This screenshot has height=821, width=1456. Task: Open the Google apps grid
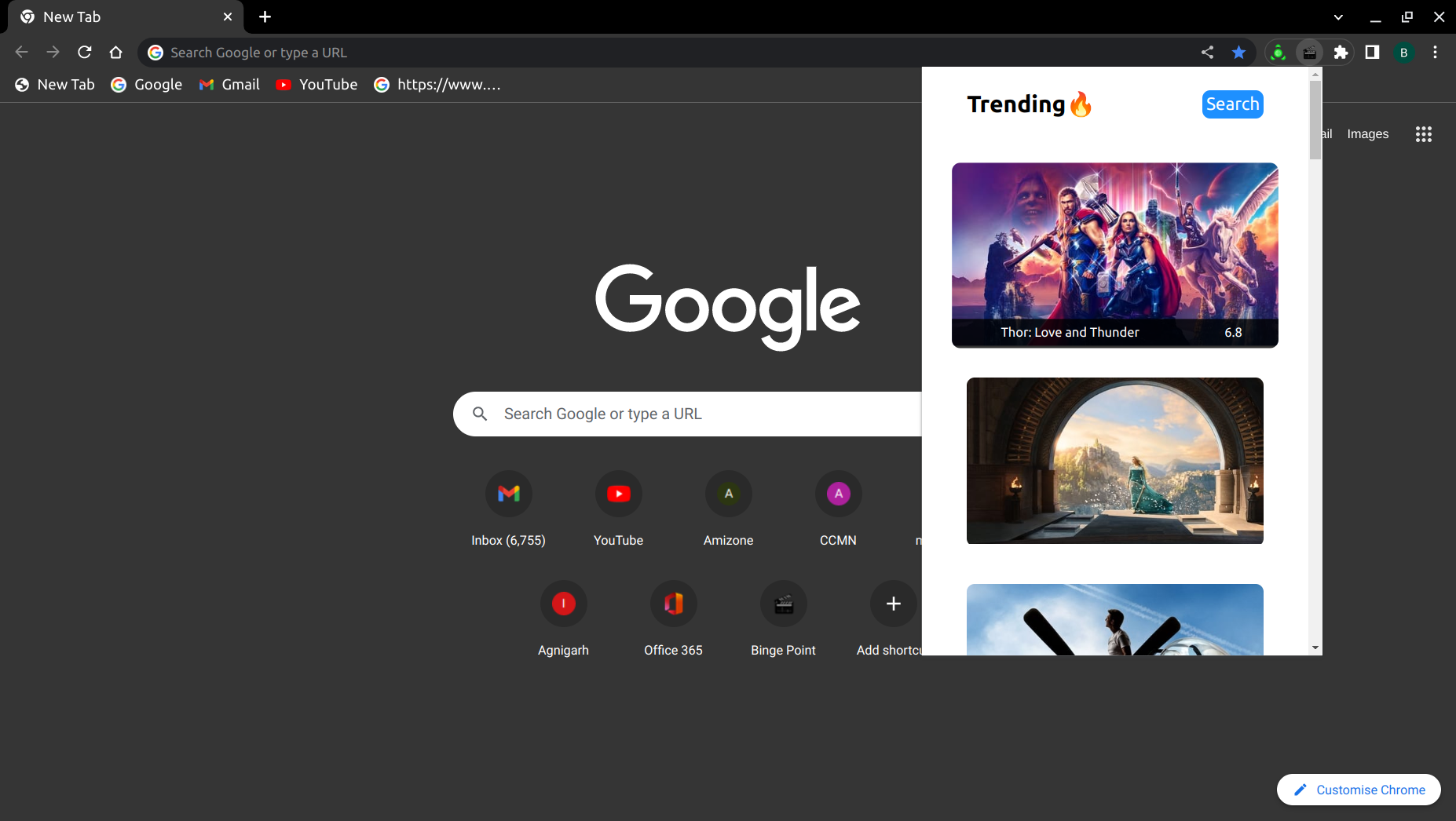tap(1423, 134)
